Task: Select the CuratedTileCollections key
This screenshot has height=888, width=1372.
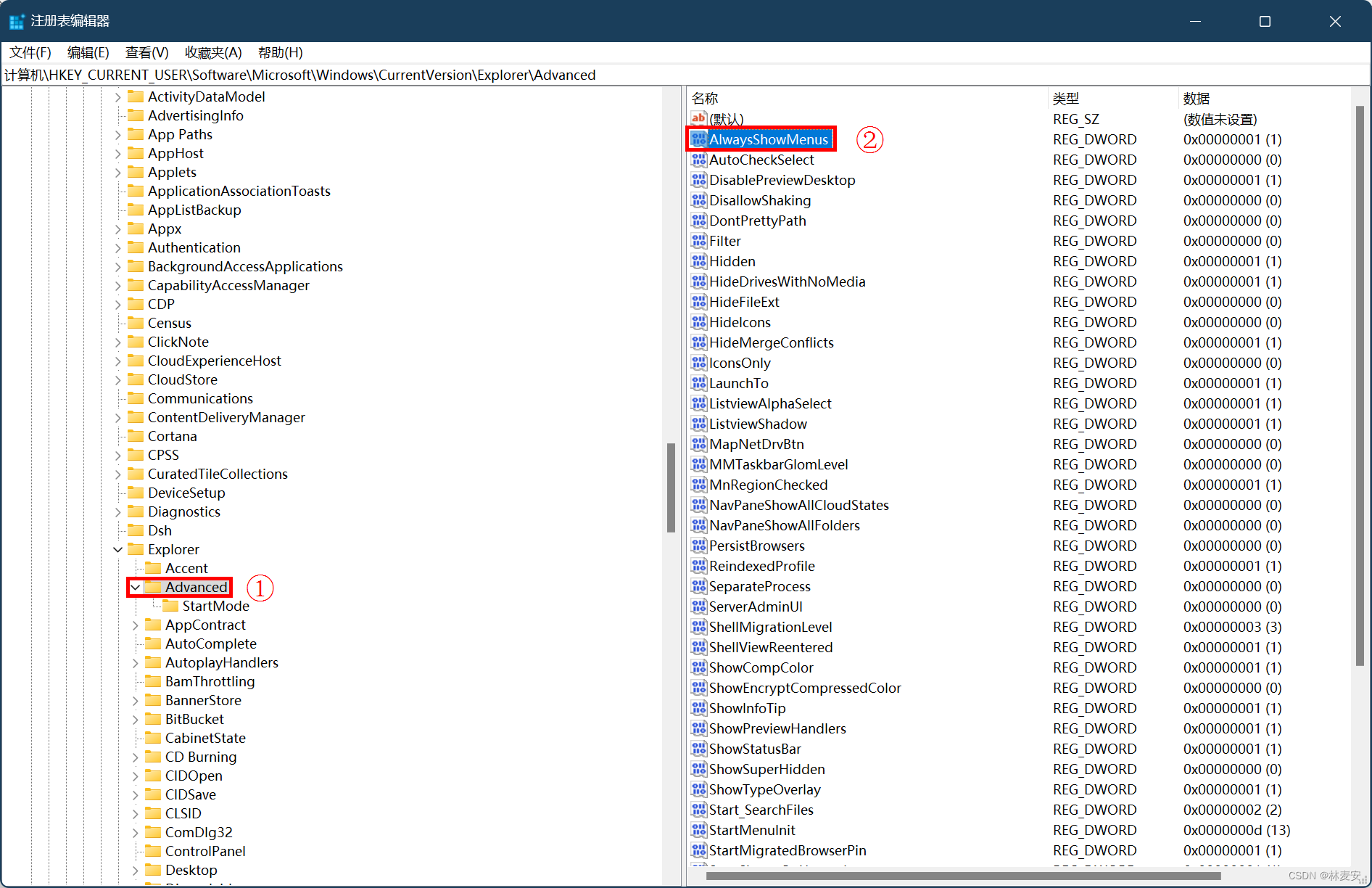Action: [218, 474]
